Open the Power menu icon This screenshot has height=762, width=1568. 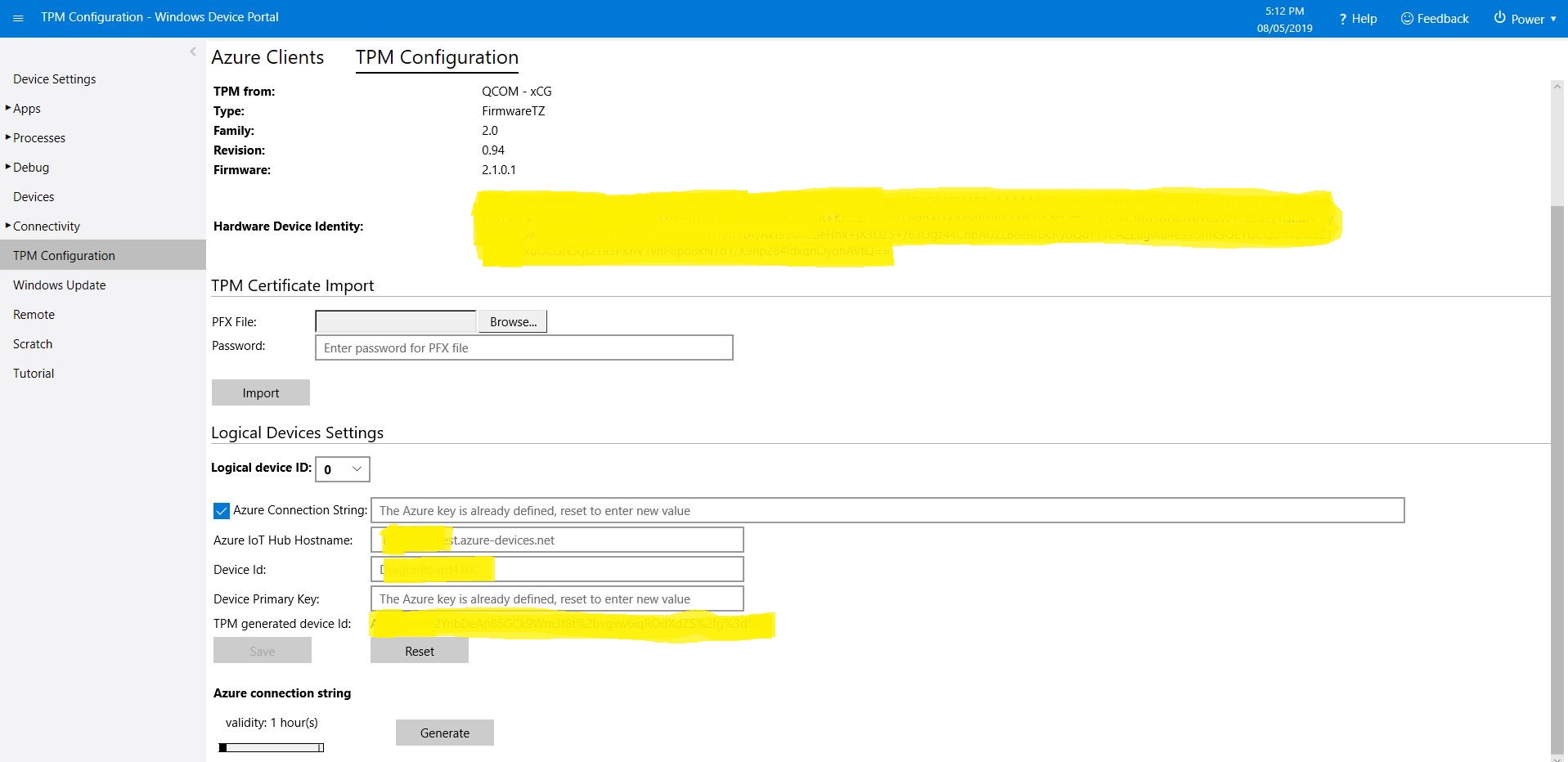1499,18
